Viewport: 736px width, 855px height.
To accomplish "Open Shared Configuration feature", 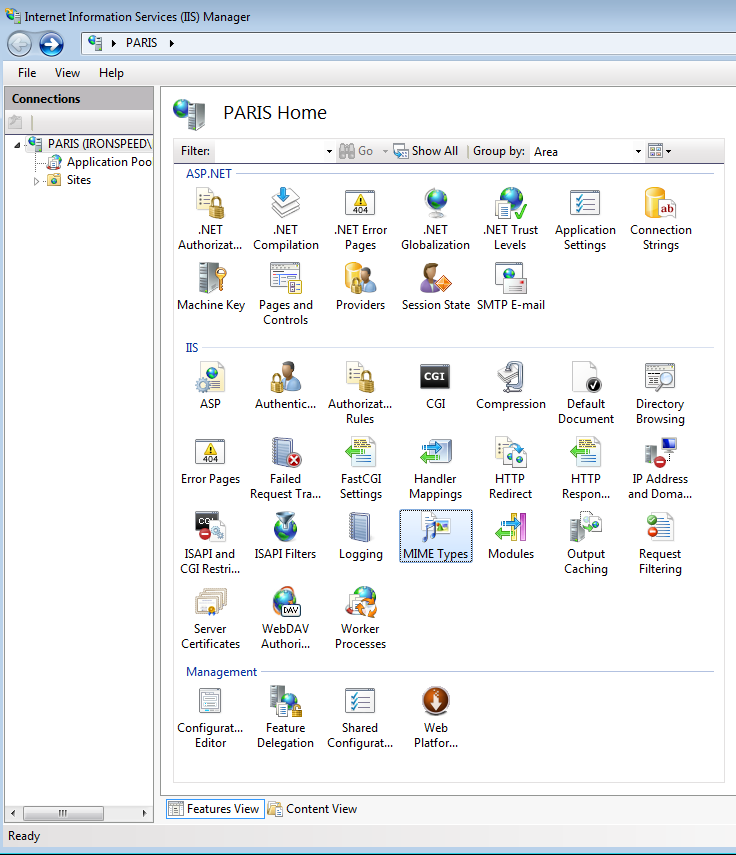I will [x=360, y=718].
